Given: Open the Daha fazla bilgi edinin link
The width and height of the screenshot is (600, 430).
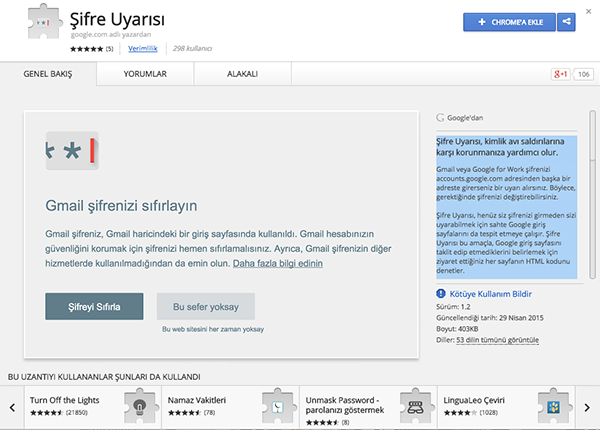Looking at the screenshot, I should coord(278,264).
